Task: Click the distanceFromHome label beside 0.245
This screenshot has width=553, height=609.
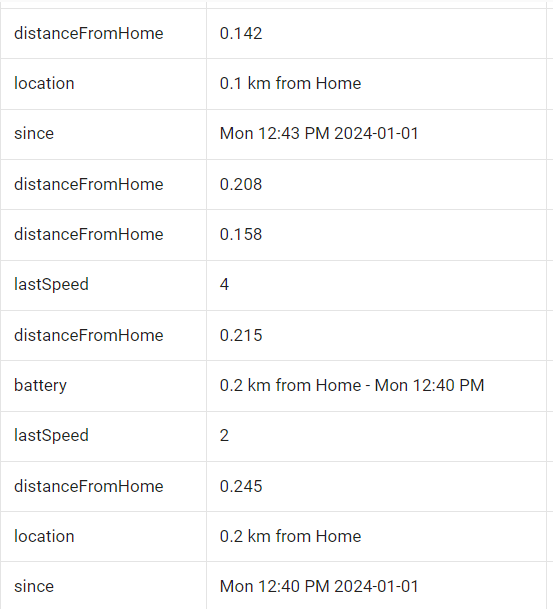Action: pyautogui.click(x=89, y=486)
